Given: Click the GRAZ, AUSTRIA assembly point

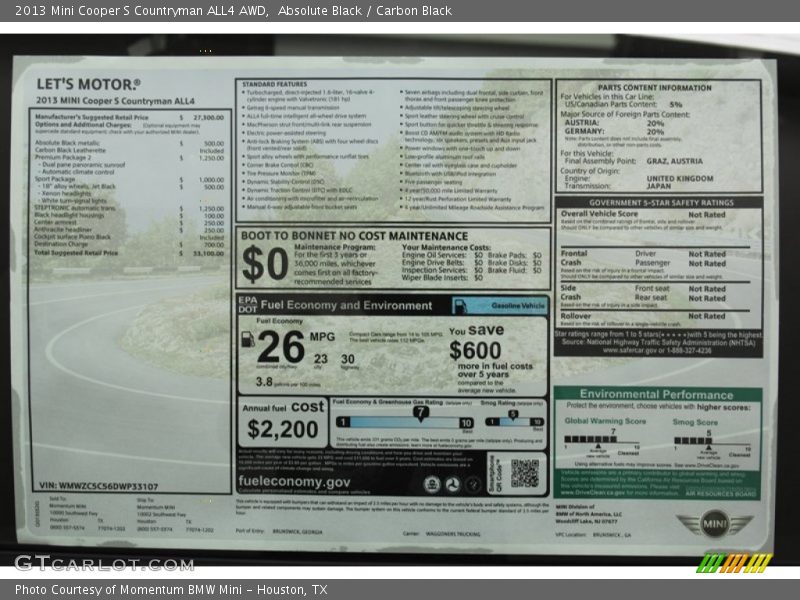Looking at the screenshot, I should click(674, 161).
